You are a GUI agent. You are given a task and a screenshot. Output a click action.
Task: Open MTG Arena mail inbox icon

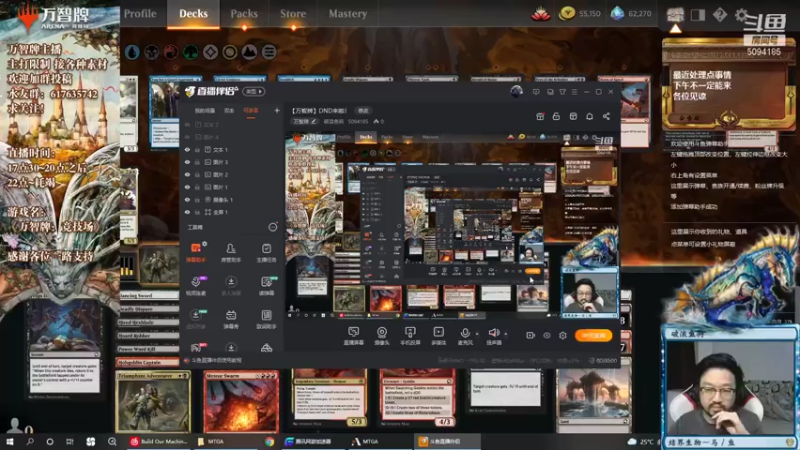[x=675, y=14]
